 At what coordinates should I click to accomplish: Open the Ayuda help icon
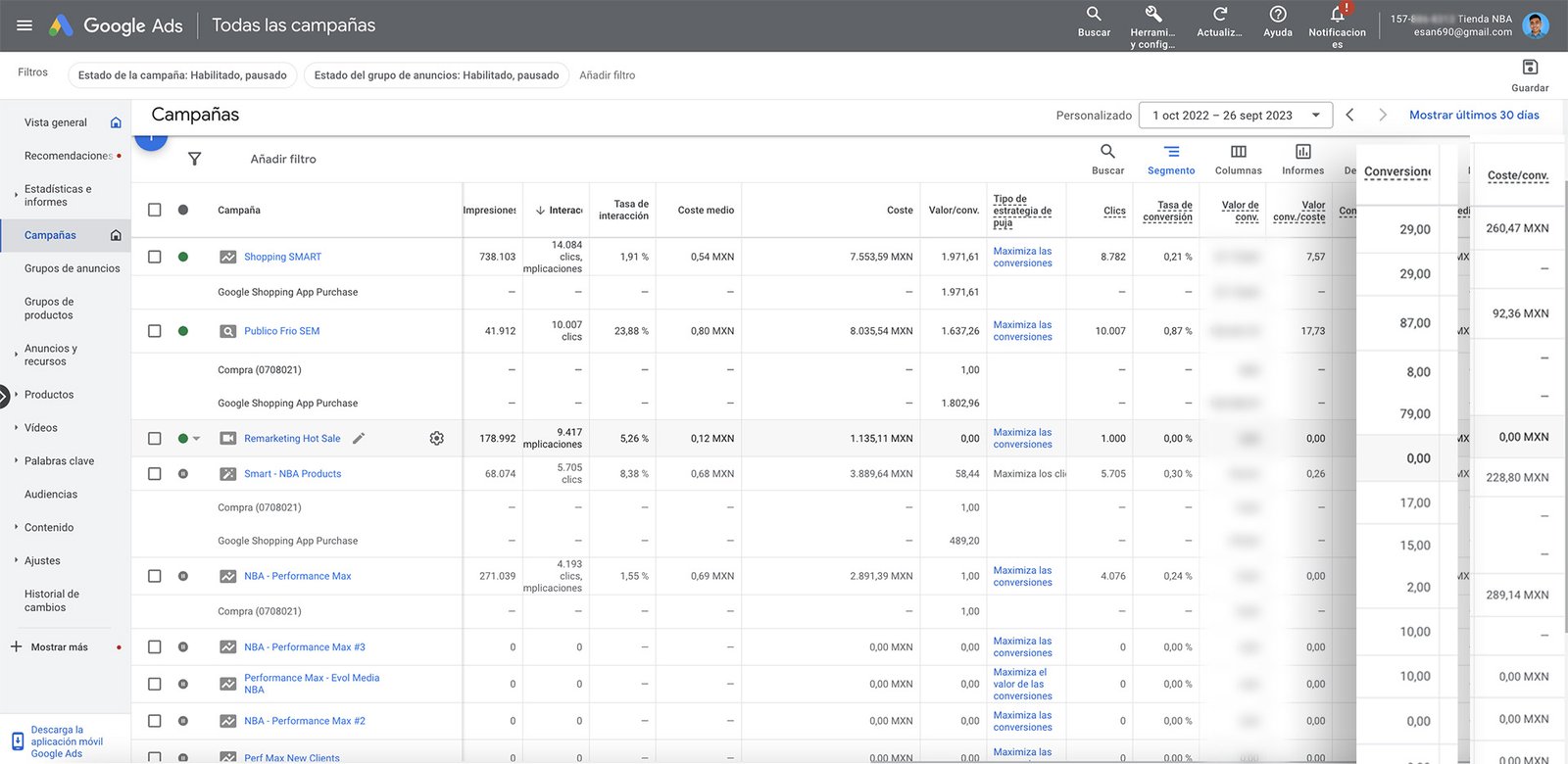[x=1278, y=22]
